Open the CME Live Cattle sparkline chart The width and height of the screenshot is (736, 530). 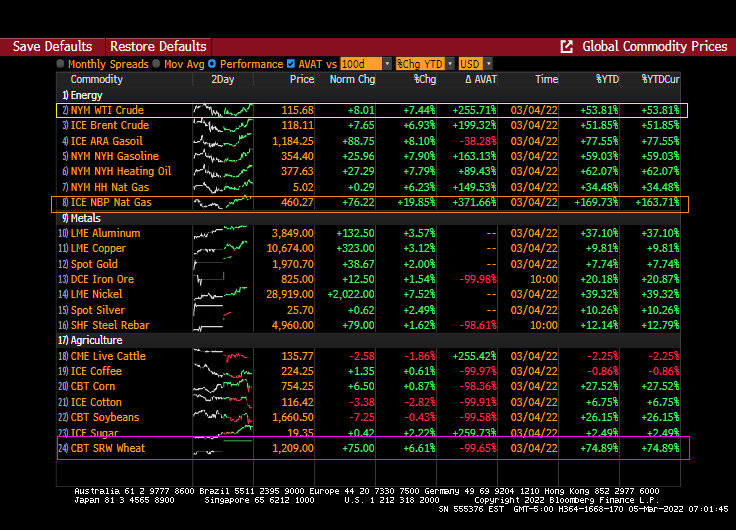coord(223,356)
